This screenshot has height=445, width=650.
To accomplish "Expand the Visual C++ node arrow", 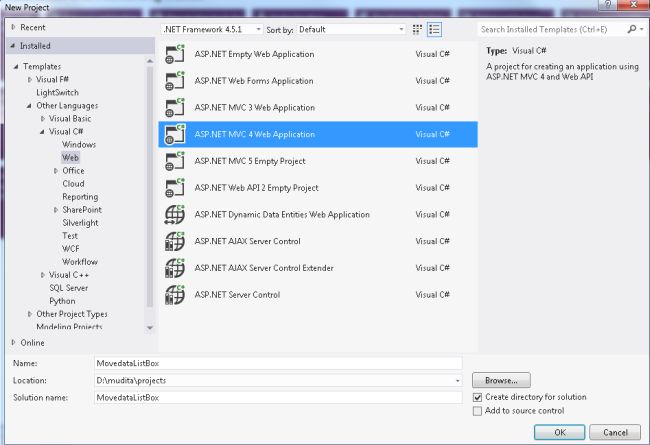I will [x=43, y=275].
